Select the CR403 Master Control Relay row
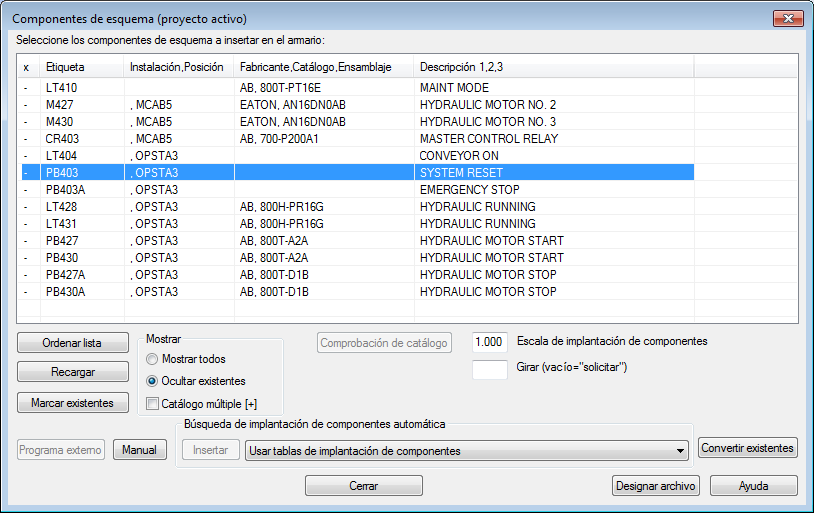 point(358,139)
